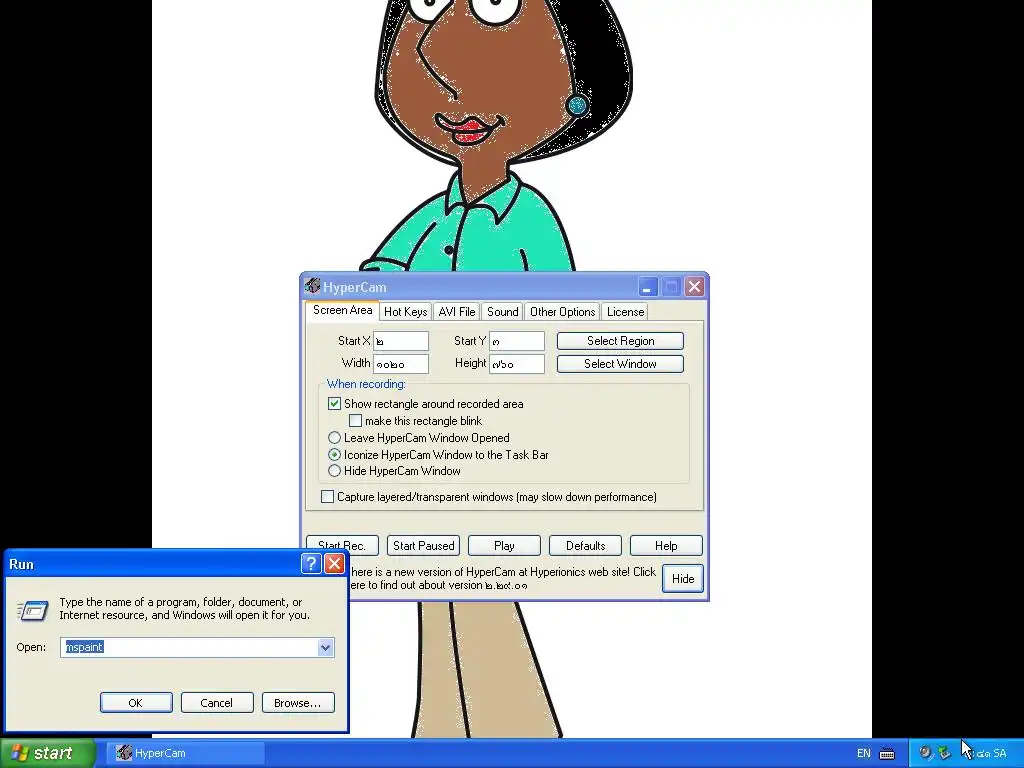Restore settings with Defaults button
The image size is (1024, 768).
tap(585, 545)
